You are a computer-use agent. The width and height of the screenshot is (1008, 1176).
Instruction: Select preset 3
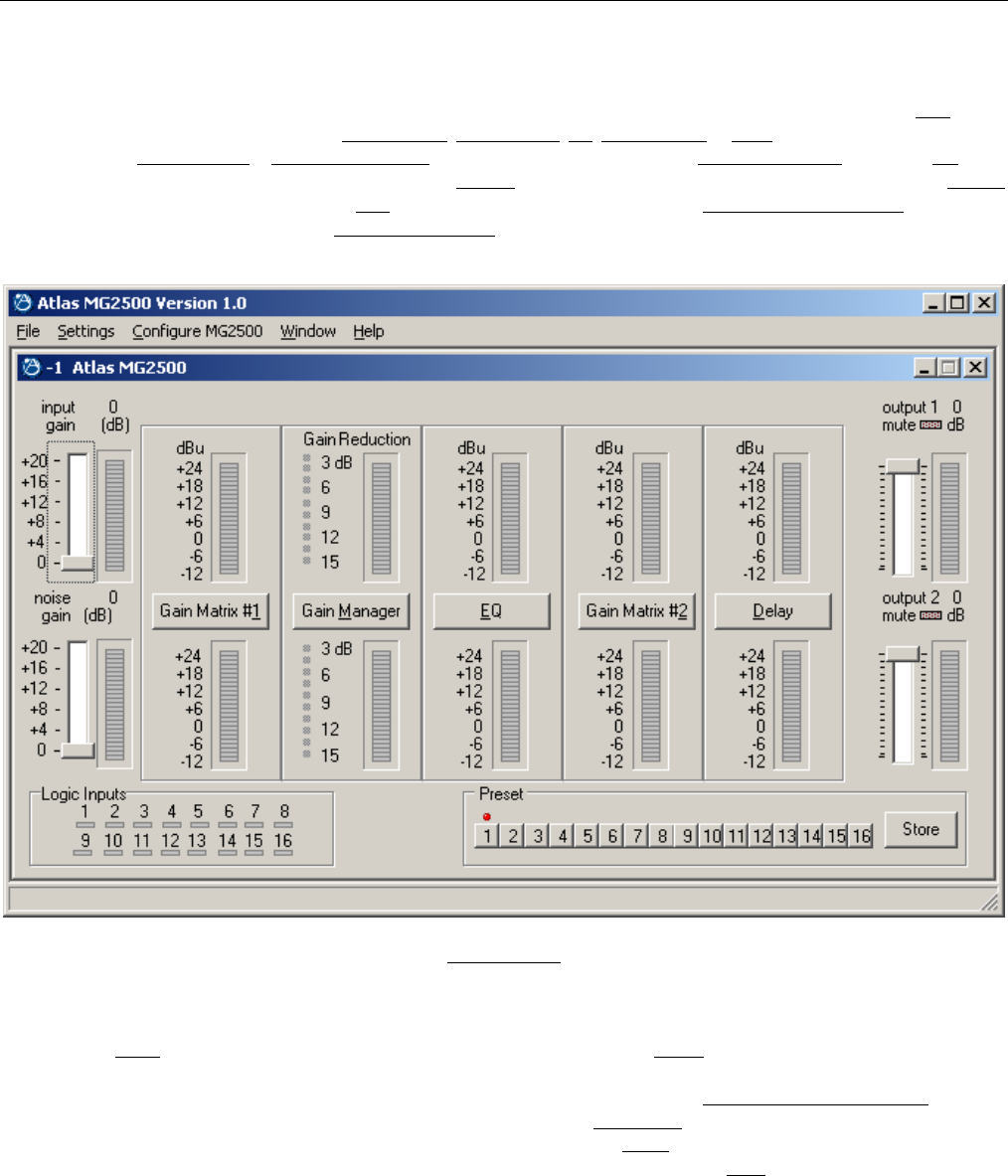537,835
